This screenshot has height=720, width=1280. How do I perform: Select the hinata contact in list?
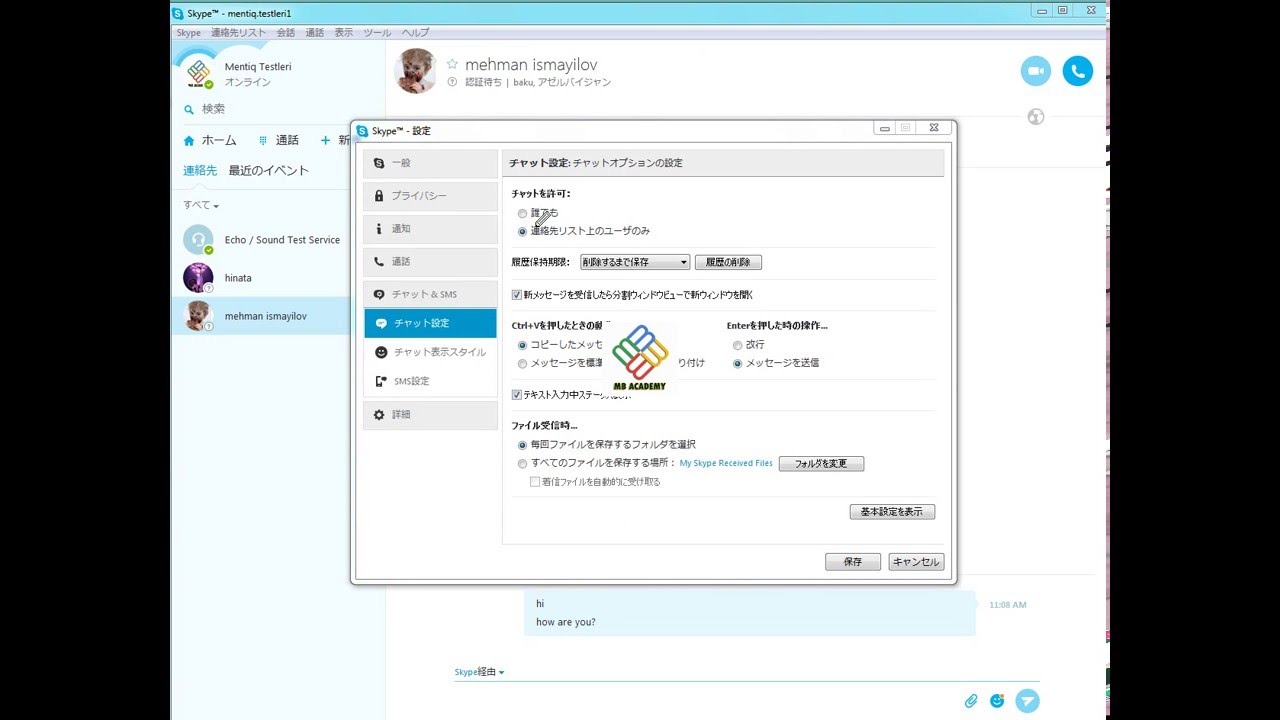[238, 278]
